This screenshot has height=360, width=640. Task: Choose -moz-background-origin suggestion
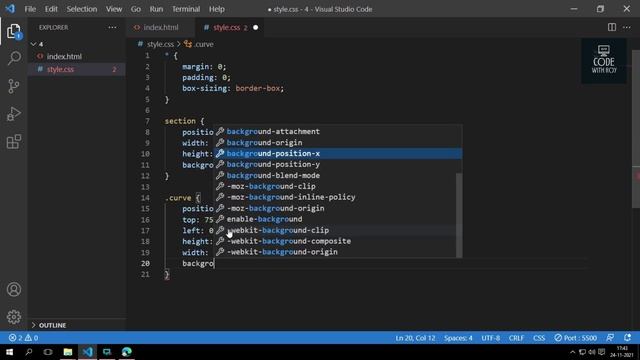(338, 208)
